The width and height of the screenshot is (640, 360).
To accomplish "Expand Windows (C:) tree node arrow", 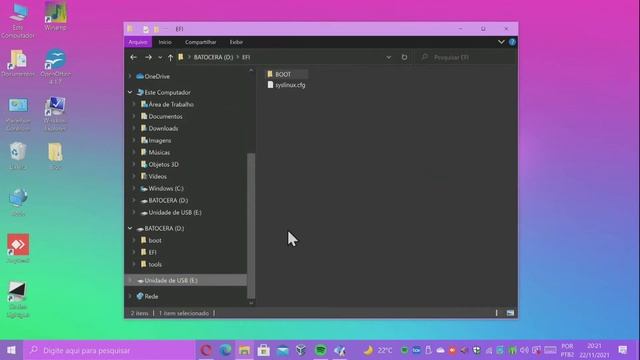I will click(134, 189).
